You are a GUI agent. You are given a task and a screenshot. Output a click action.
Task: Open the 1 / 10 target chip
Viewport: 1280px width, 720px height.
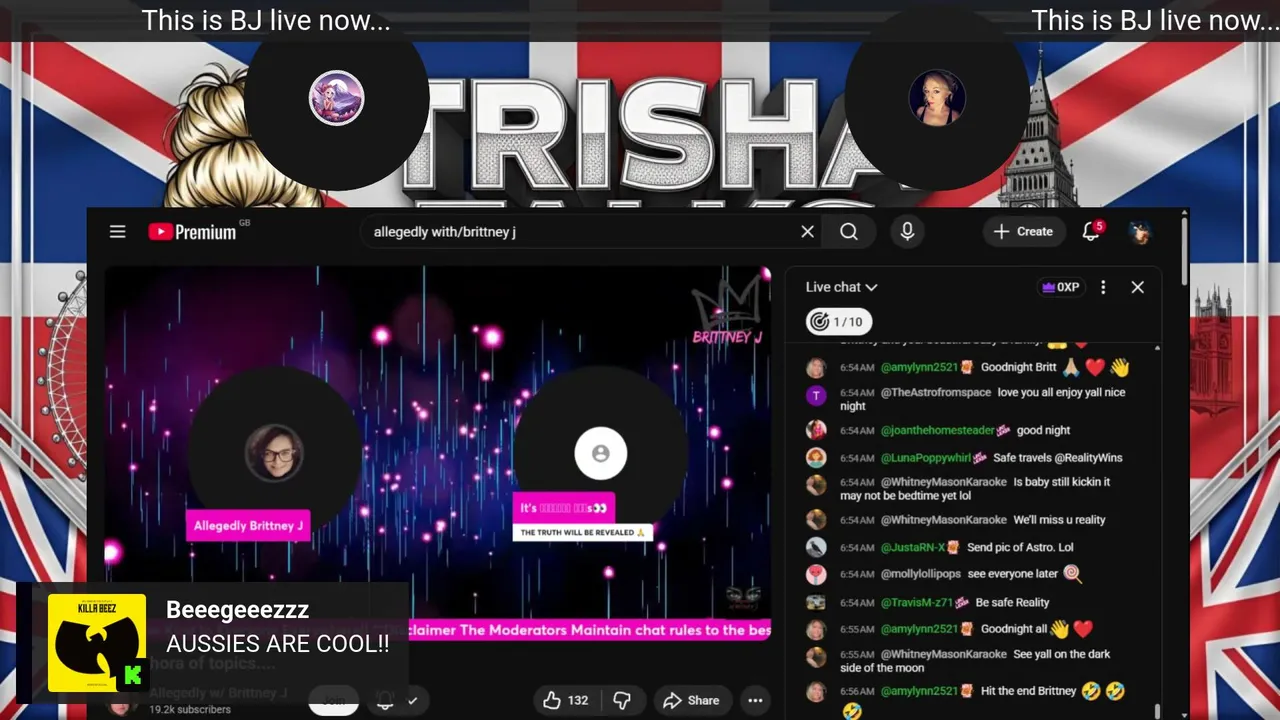(838, 322)
